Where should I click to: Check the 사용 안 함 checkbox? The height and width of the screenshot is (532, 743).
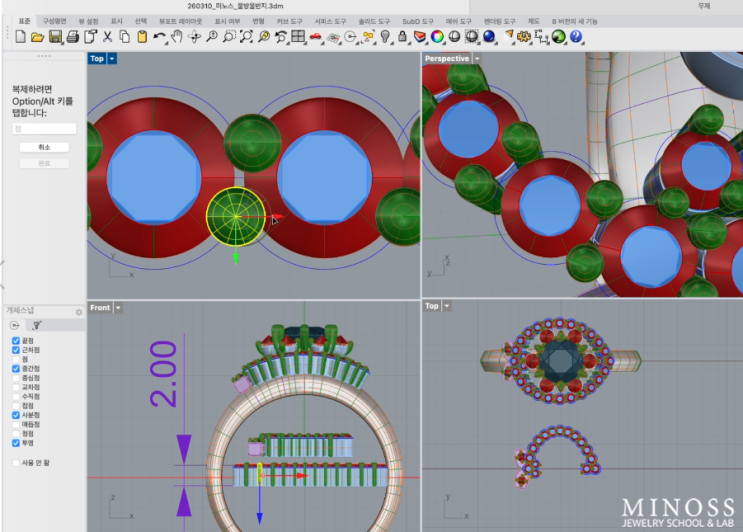[15, 463]
